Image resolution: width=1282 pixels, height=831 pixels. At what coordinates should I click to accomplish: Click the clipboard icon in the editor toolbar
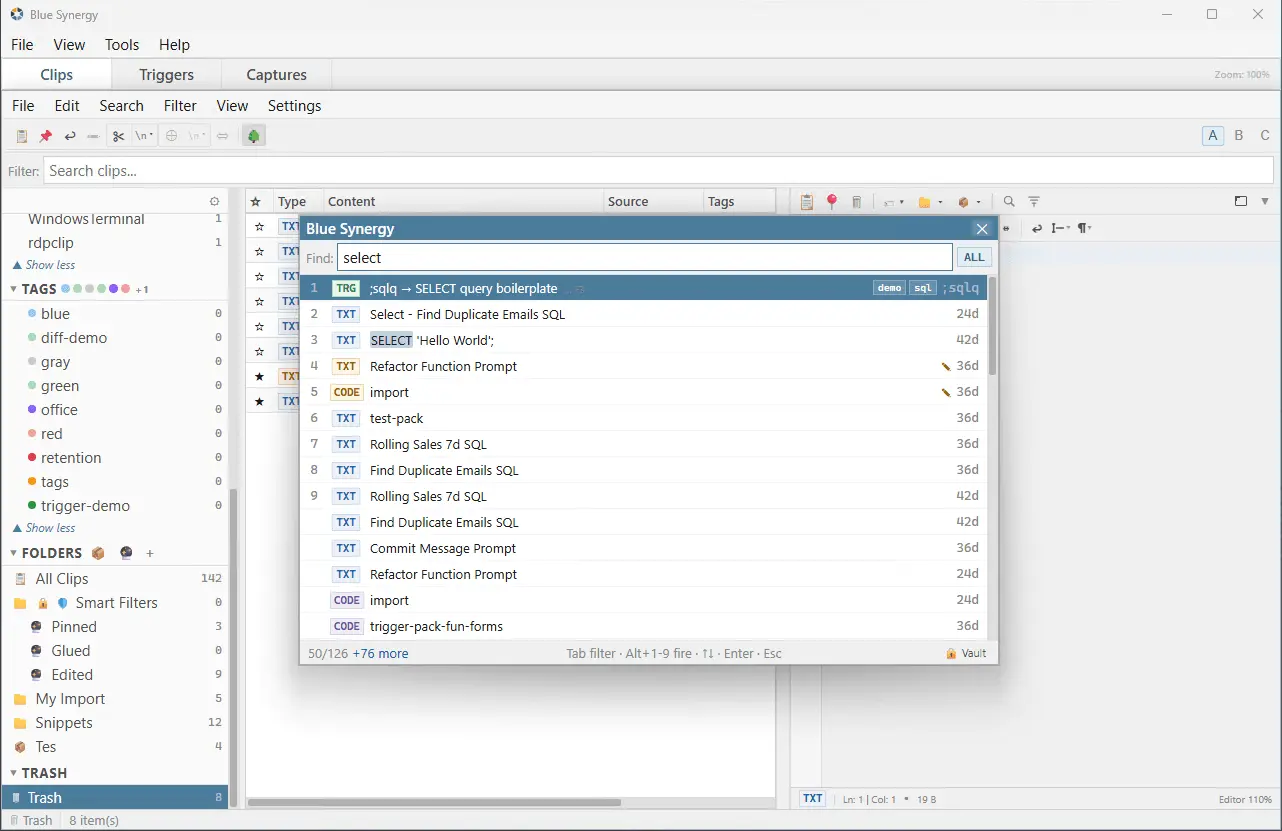[807, 202]
